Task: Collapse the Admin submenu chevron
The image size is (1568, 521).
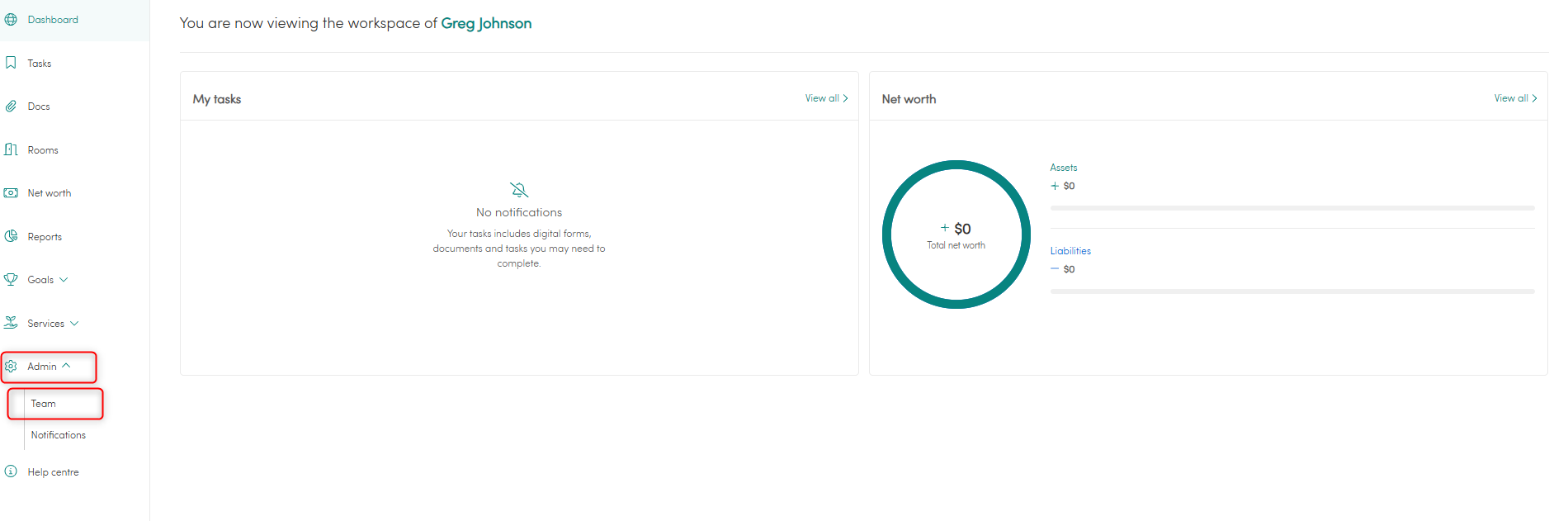Action: coord(67,366)
